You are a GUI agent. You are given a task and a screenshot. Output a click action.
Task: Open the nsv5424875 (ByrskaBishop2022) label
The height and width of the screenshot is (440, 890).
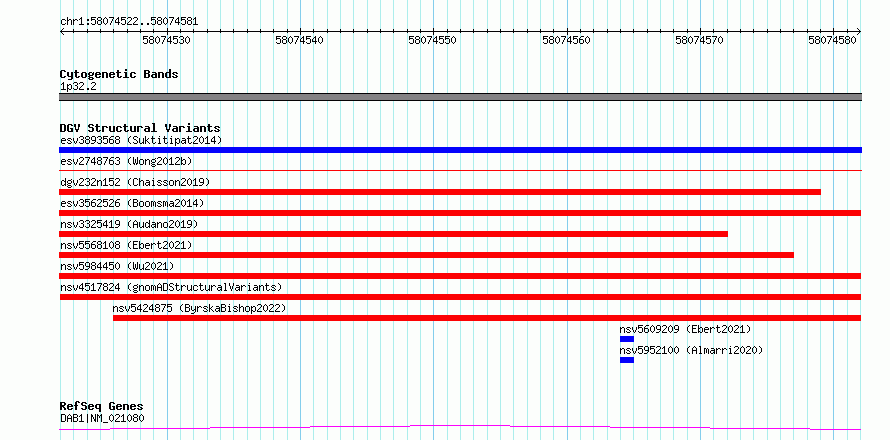pyautogui.click(x=199, y=308)
